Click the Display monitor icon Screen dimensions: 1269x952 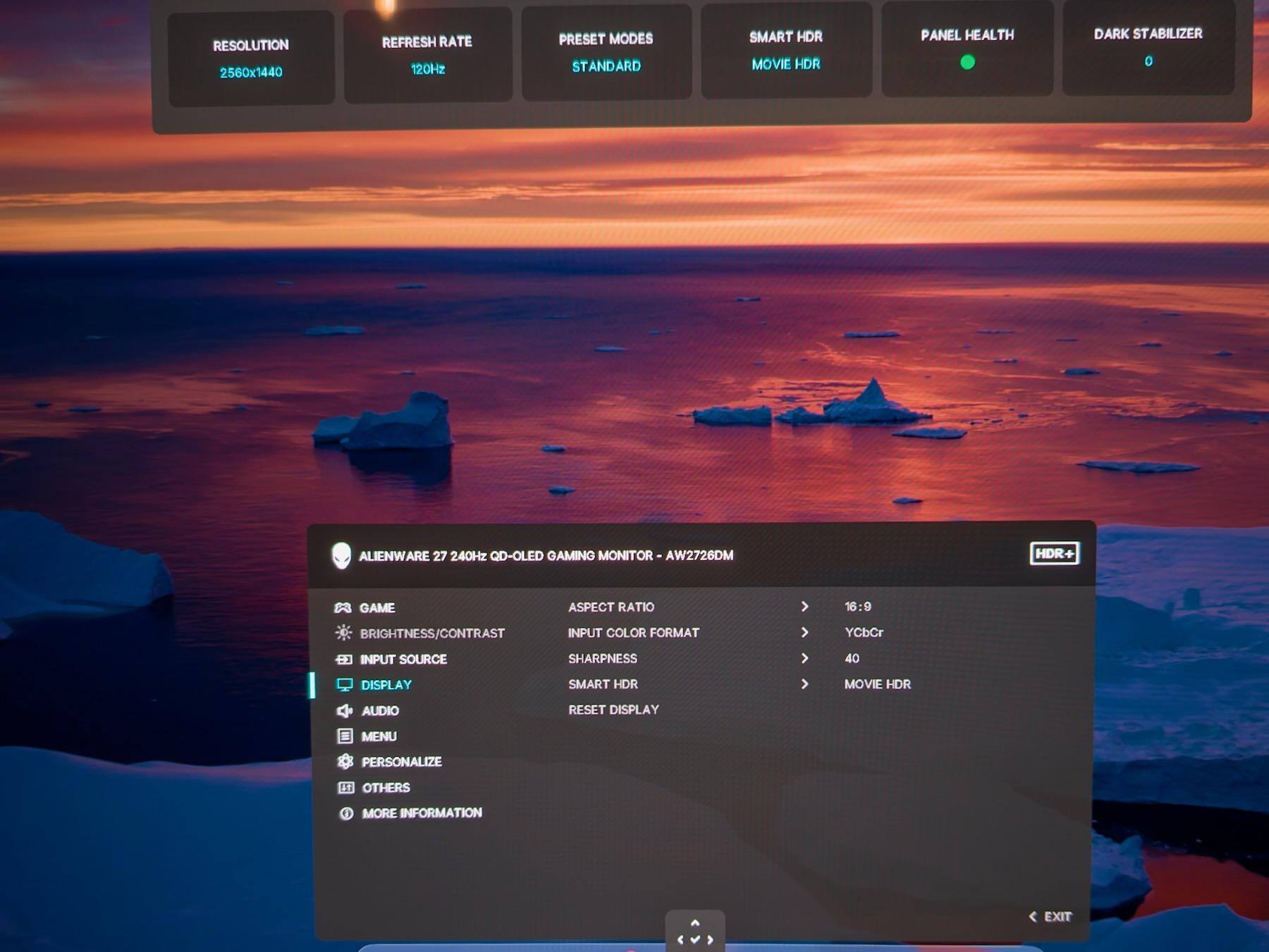(345, 685)
